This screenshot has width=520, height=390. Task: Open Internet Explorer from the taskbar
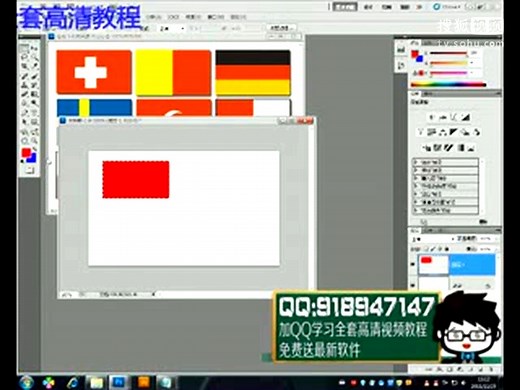73,382
